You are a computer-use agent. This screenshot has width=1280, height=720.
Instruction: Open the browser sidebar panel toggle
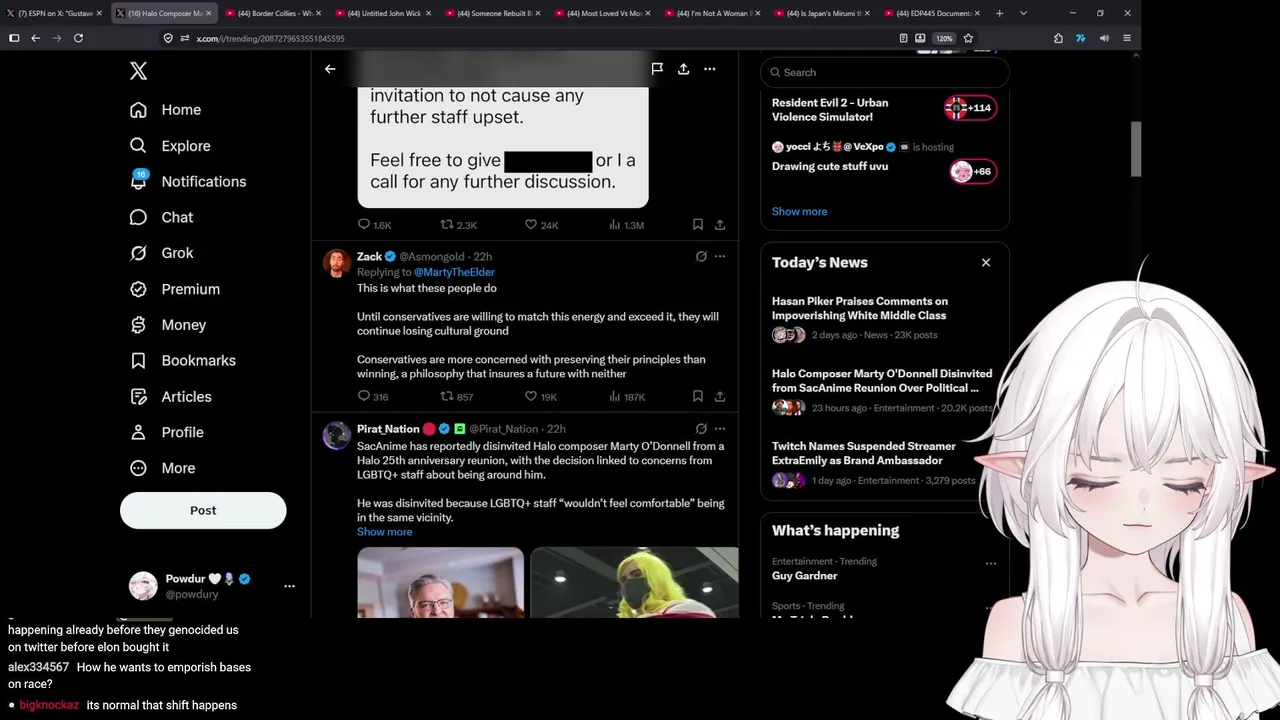click(14, 38)
